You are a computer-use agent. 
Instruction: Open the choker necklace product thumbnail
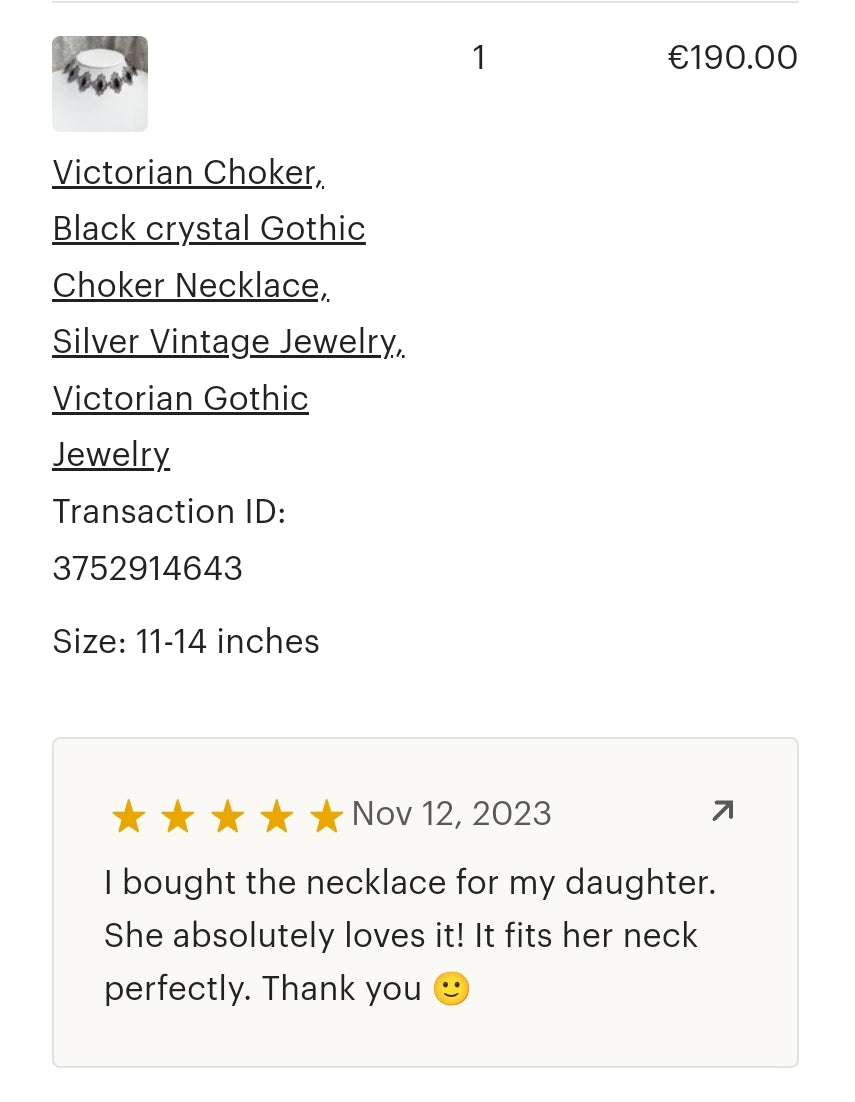100,84
